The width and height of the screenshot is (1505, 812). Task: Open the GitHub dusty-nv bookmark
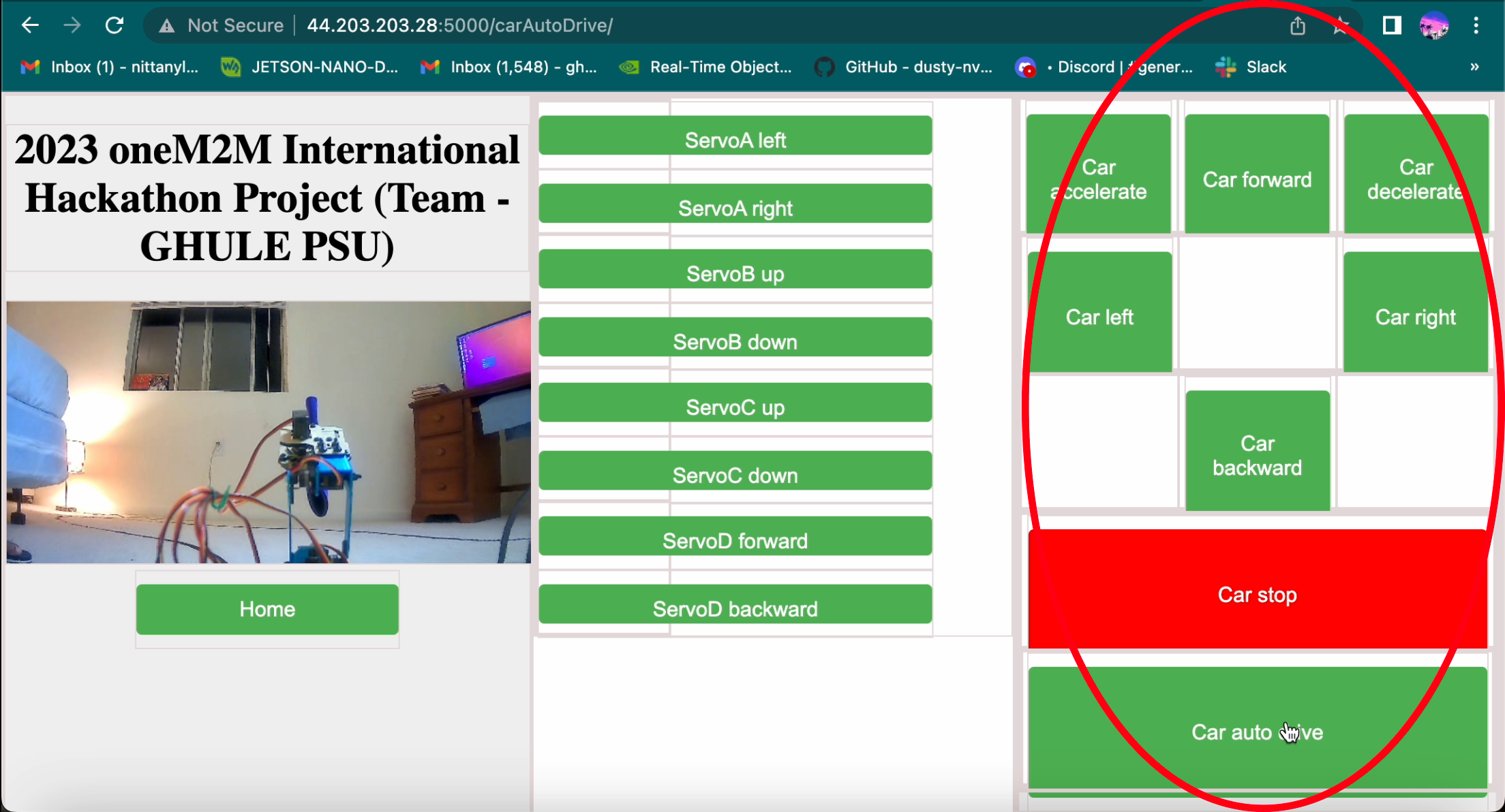(x=904, y=67)
